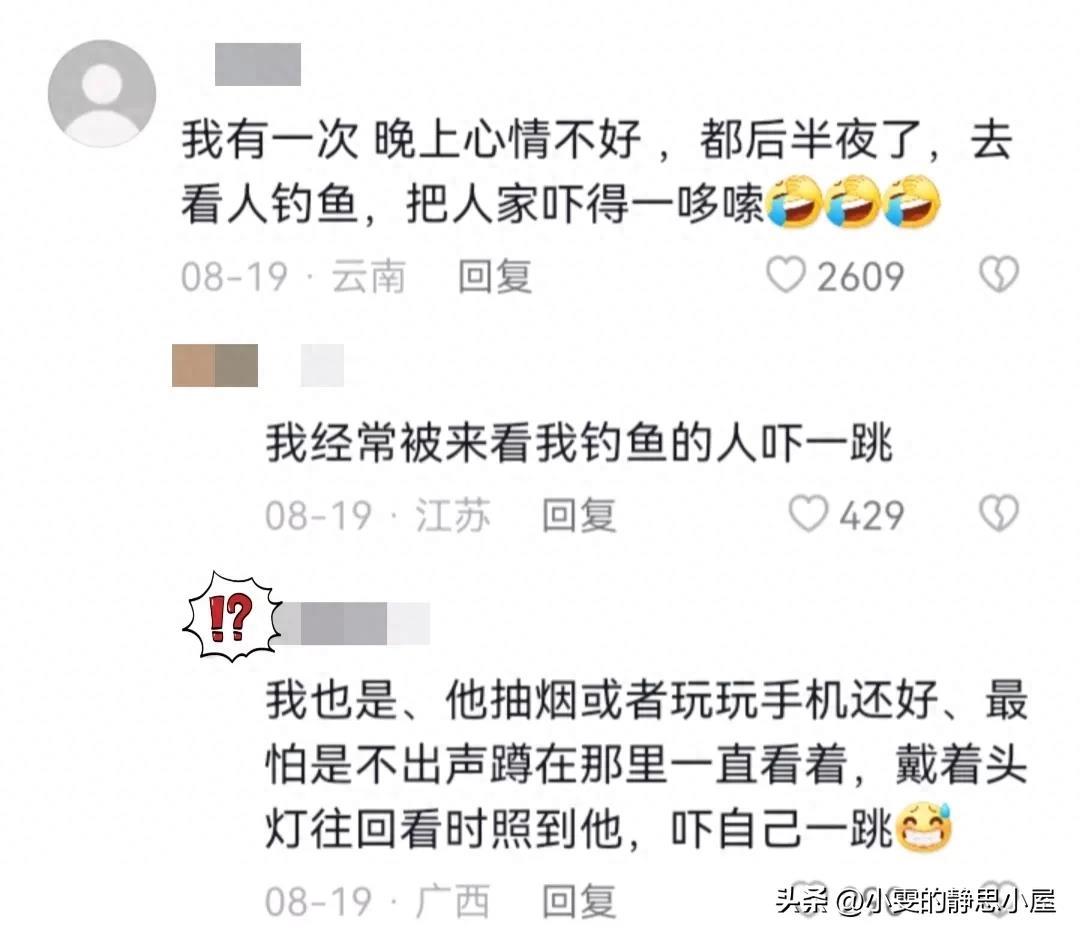This screenshot has width=1080, height=939.
Task: Reply to the Guangxi comment via 回复
Action: pyautogui.click(x=579, y=901)
